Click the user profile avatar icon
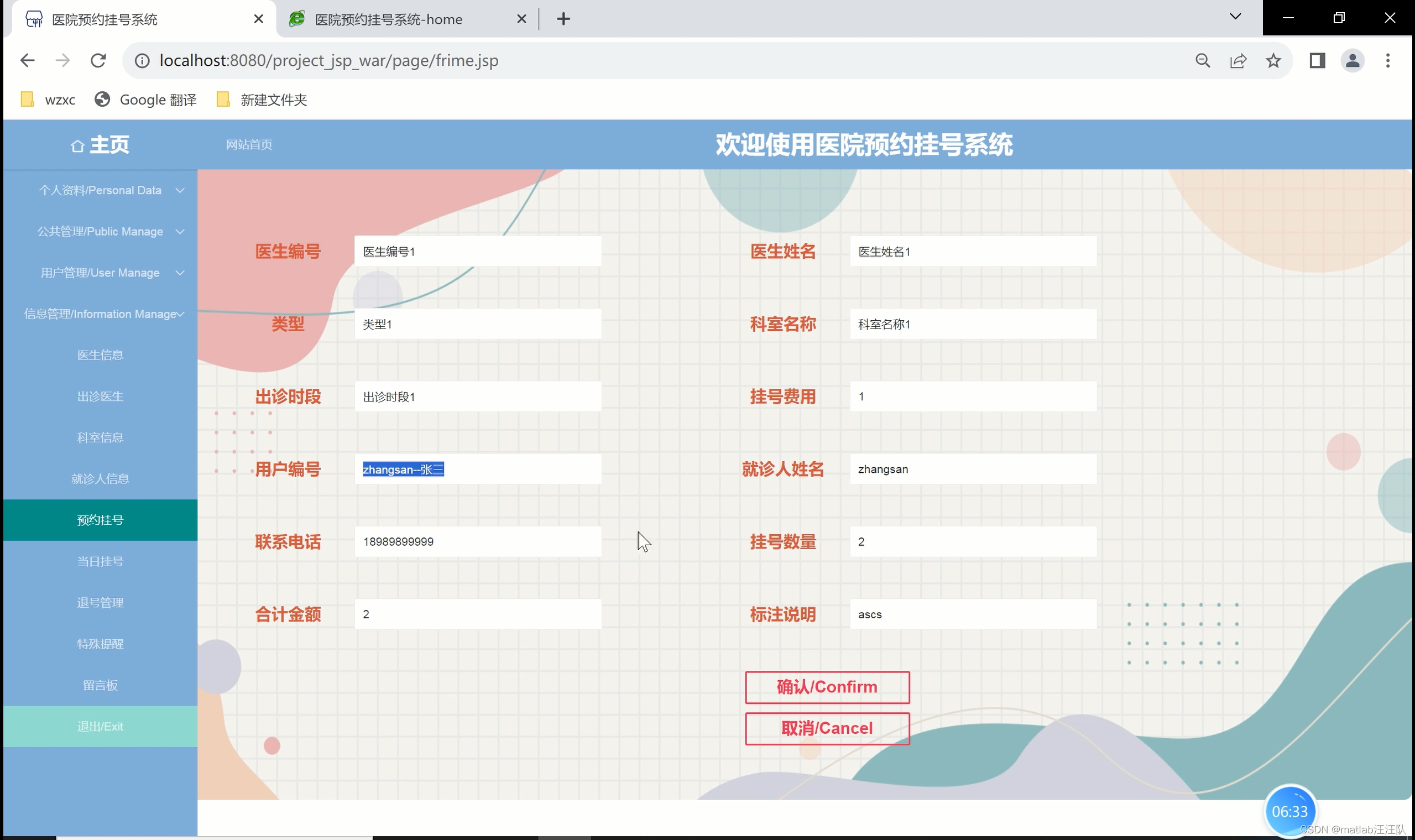Image resolution: width=1415 pixels, height=840 pixels. 1352,61
